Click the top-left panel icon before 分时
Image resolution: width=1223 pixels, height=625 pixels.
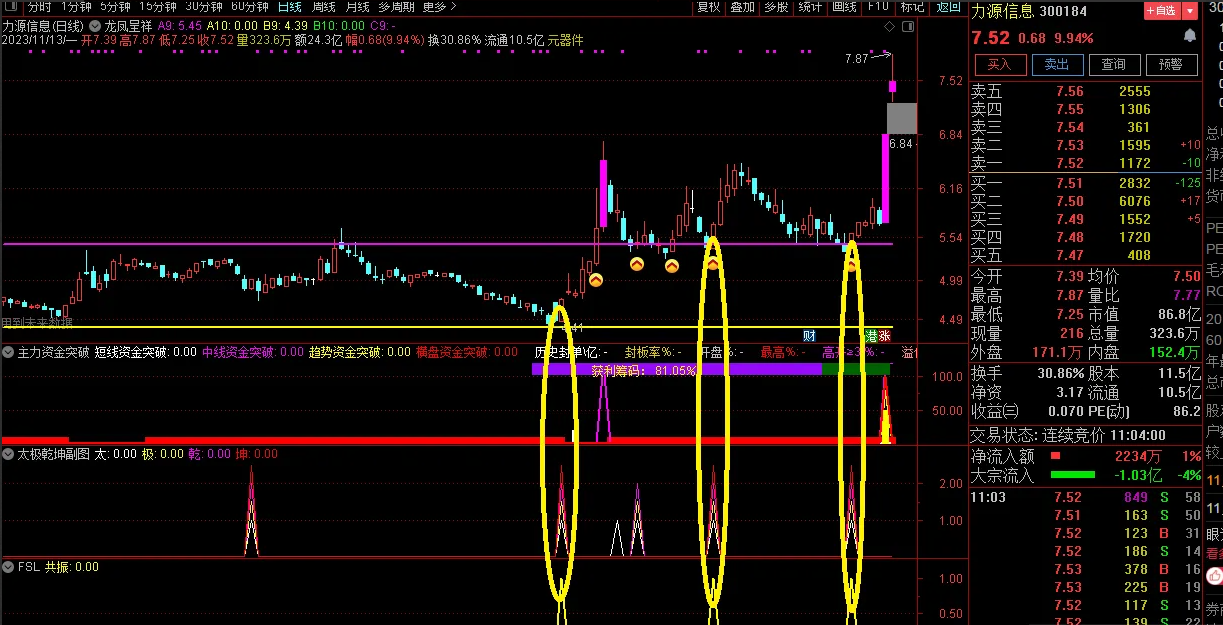point(12,7)
